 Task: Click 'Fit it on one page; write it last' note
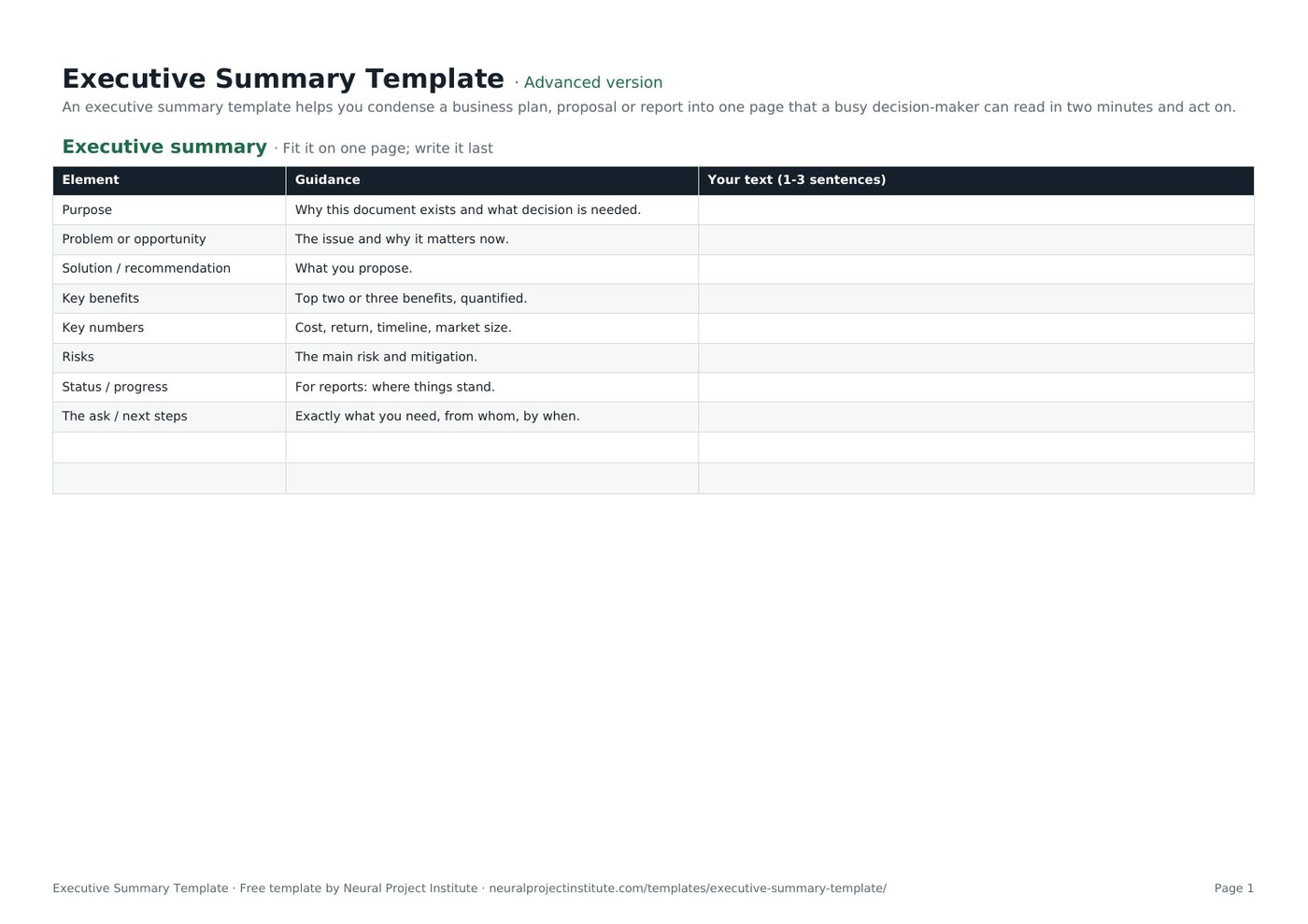coord(388,149)
